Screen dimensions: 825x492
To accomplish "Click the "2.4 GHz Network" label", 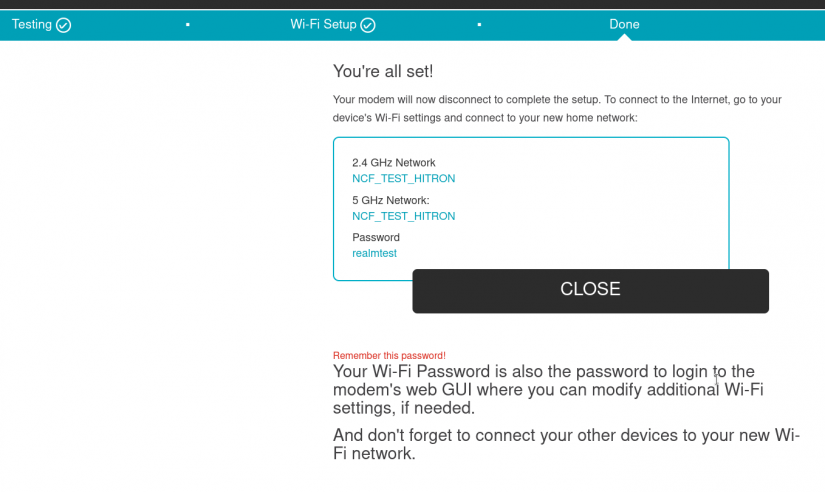I will [394, 162].
